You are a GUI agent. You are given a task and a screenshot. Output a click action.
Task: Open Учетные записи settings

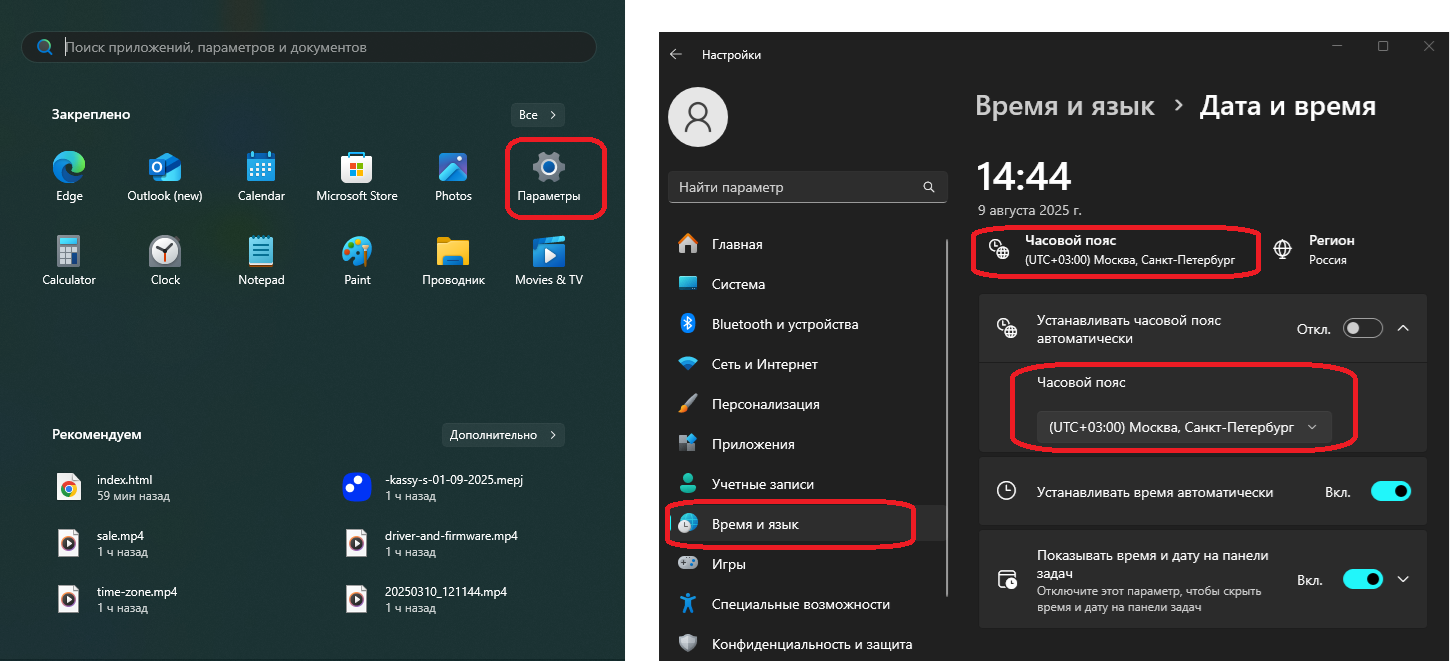[804, 484]
